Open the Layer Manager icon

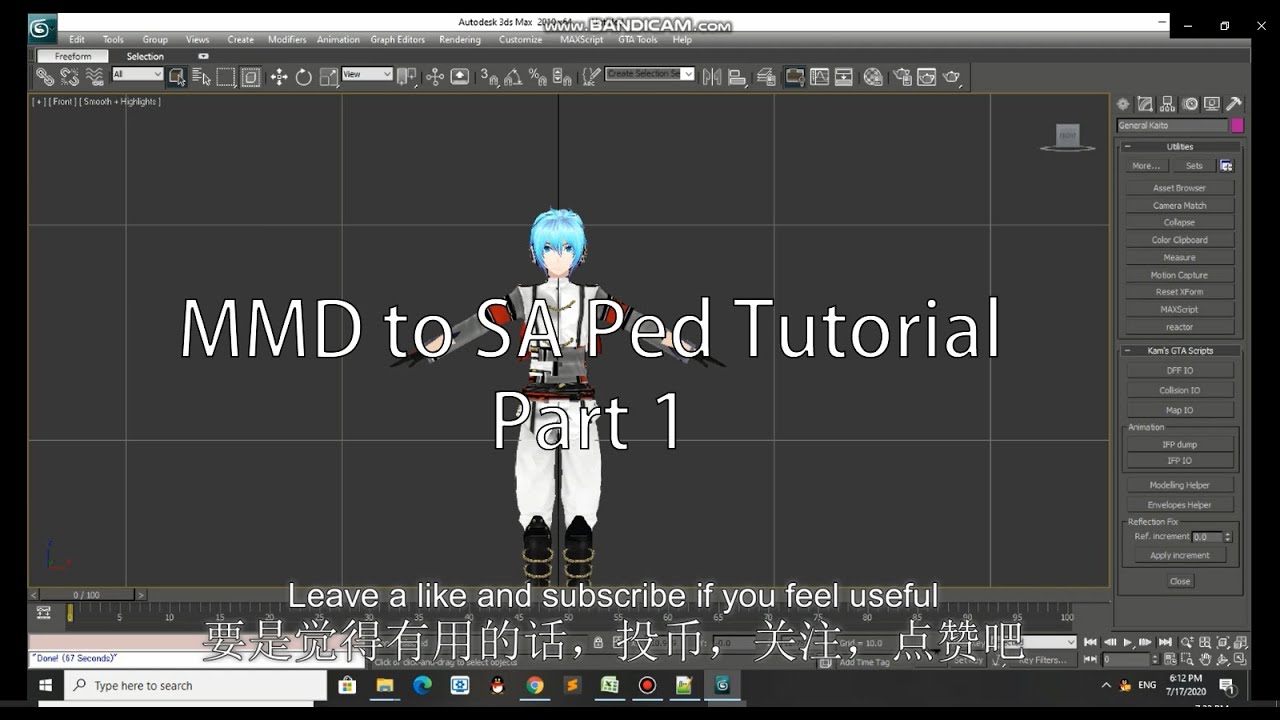(766, 76)
